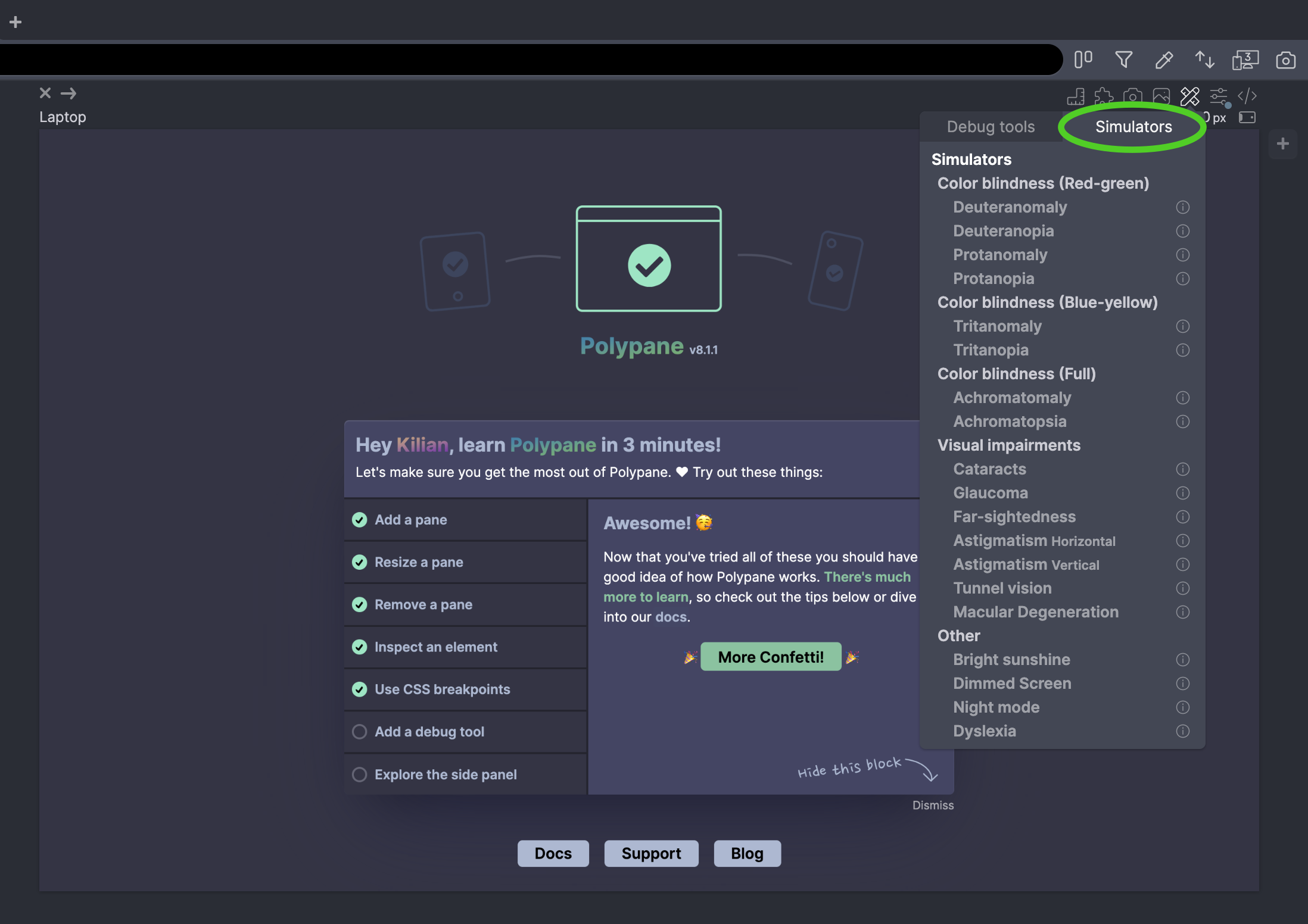Image resolution: width=1308 pixels, height=924 pixels.
Task: Choose the Dimmed Screen simulator
Action: click(x=1012, y=683)
